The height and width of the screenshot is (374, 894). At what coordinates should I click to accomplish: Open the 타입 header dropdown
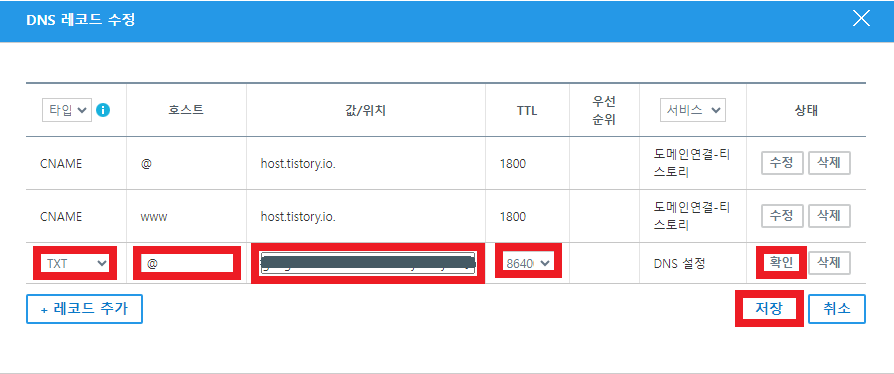67,110
